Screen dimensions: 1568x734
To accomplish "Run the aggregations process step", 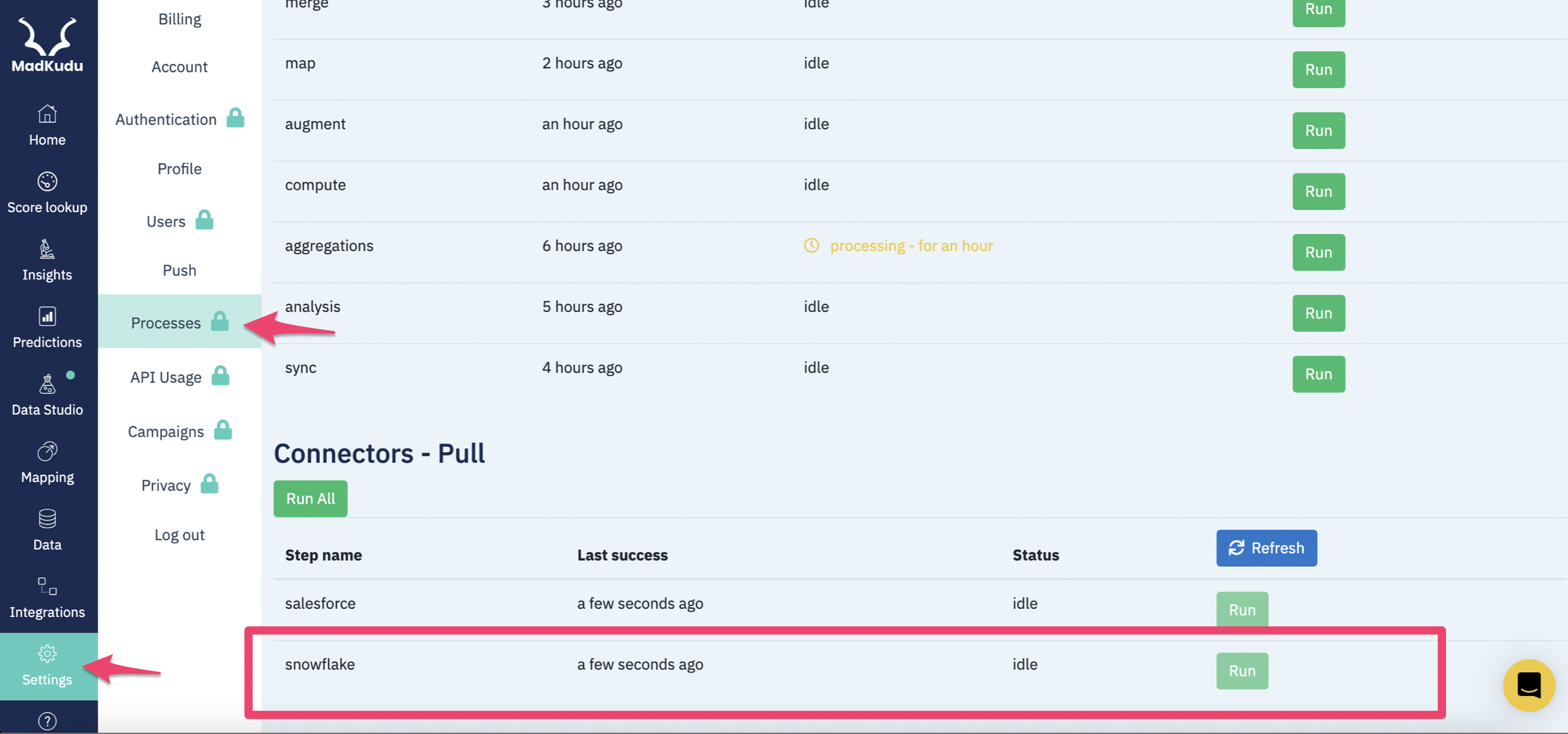I will point(1319,252).
